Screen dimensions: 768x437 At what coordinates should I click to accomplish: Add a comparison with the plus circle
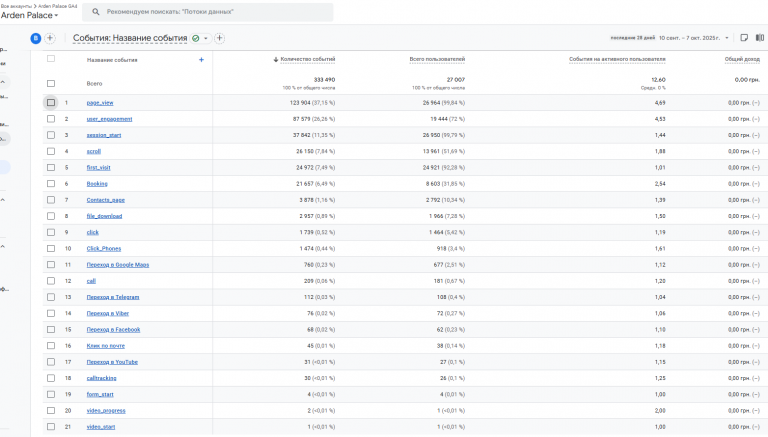(50, 38)
